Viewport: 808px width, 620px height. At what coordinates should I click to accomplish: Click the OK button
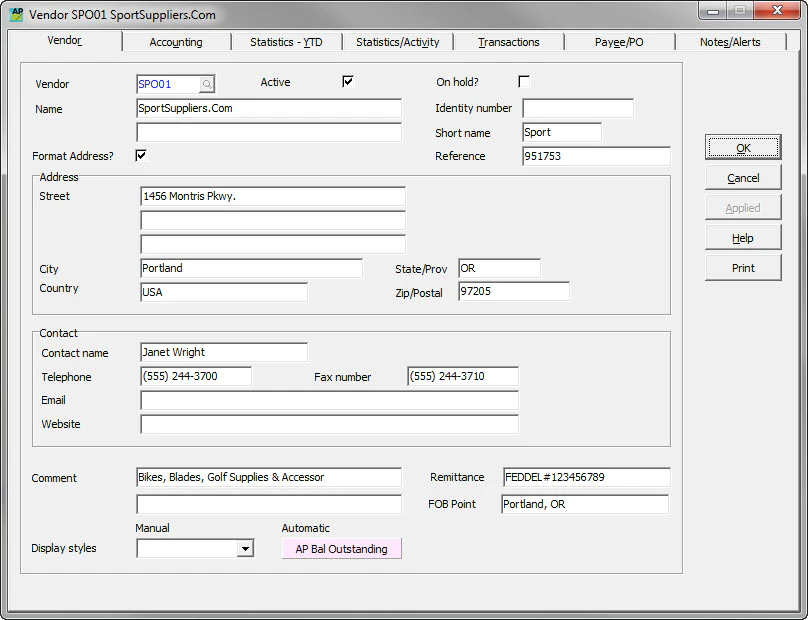point(743,147)
